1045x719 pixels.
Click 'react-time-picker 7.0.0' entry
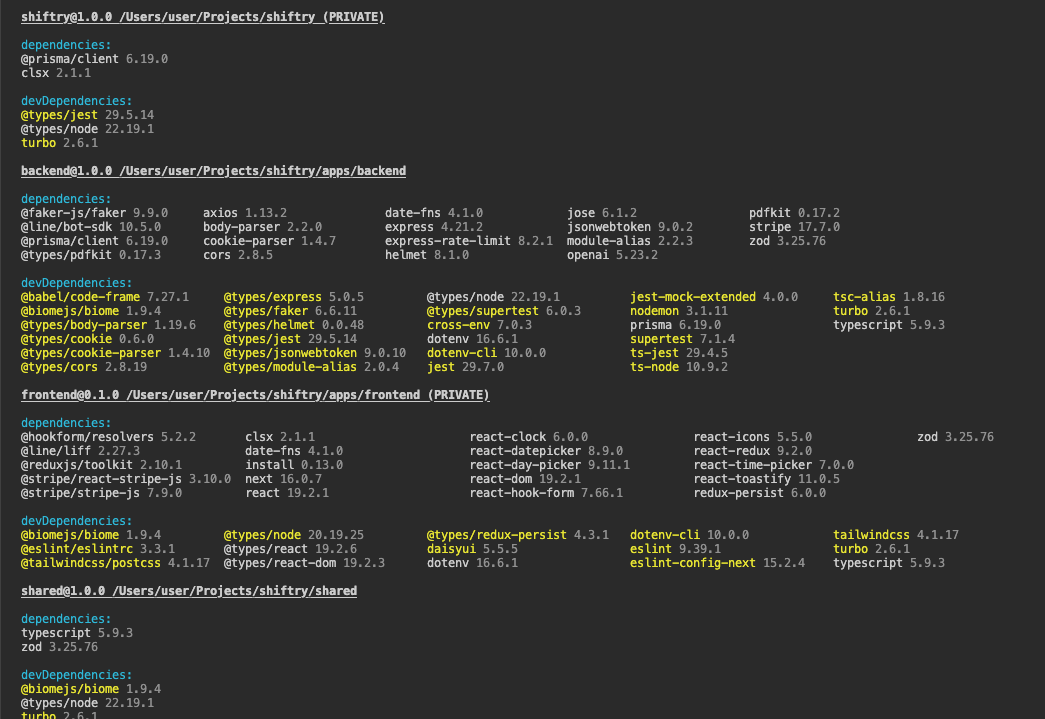773,464
